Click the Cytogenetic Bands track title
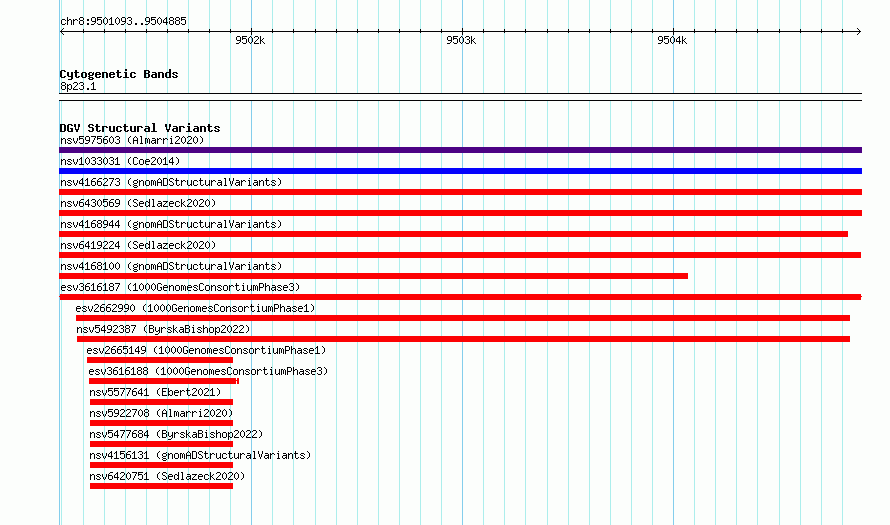This screenshot has width=890, height=525. coord(119,74)
